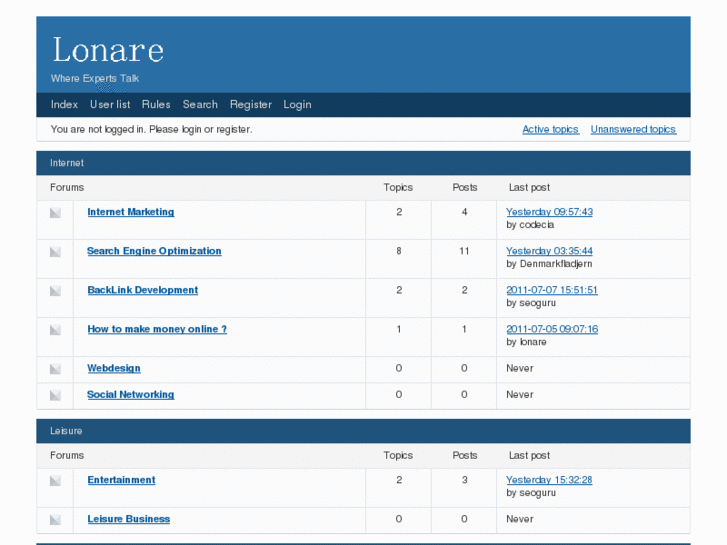727x545 pixels.
Task: Click the Leisure category header
Action: pos(66,431)
